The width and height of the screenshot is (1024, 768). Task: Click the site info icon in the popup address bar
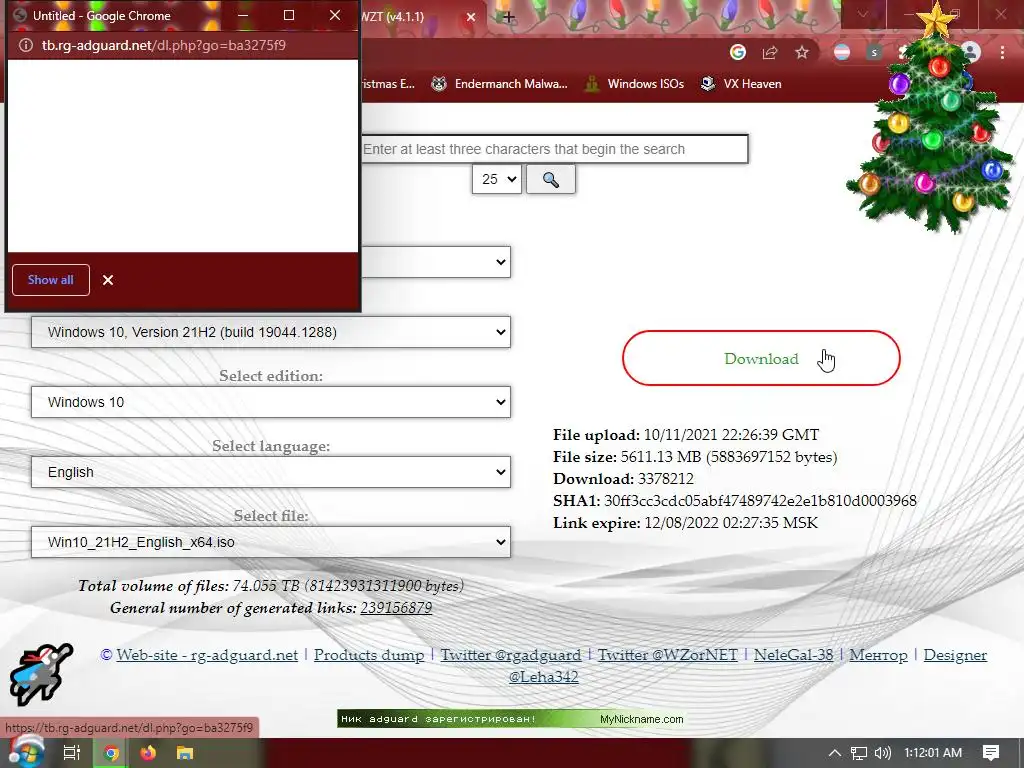[25, 45]
